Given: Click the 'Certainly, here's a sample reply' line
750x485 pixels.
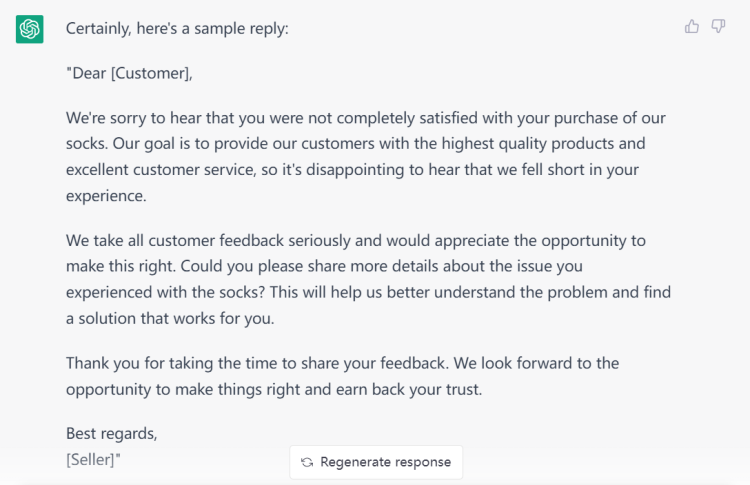Looking at the screenshot, I should [x=177, y=29].
